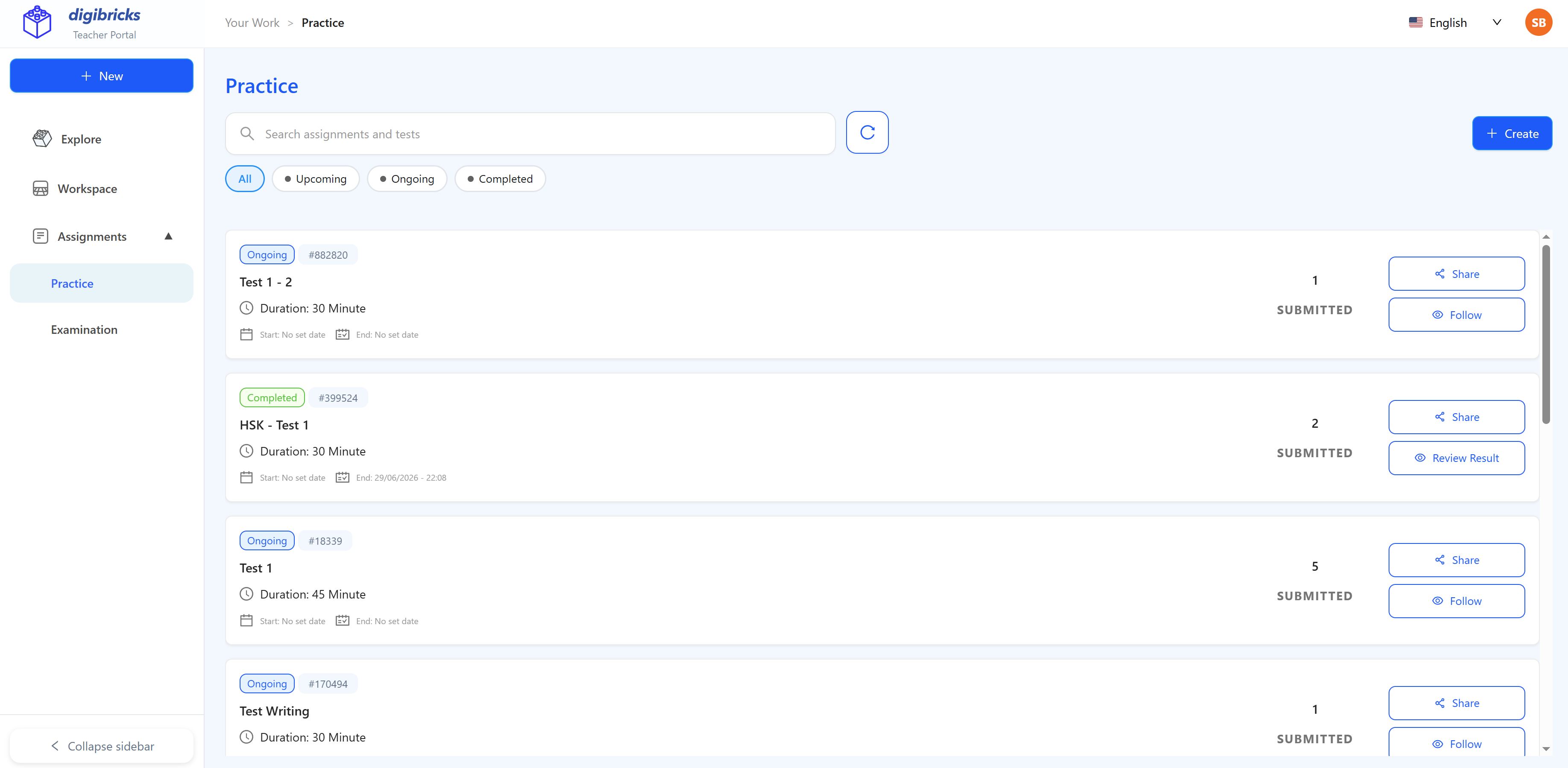The width and height of the screenshot is (1568, 768).
Task: Filter by Upcoming assignments
Action: pos(315,179)
